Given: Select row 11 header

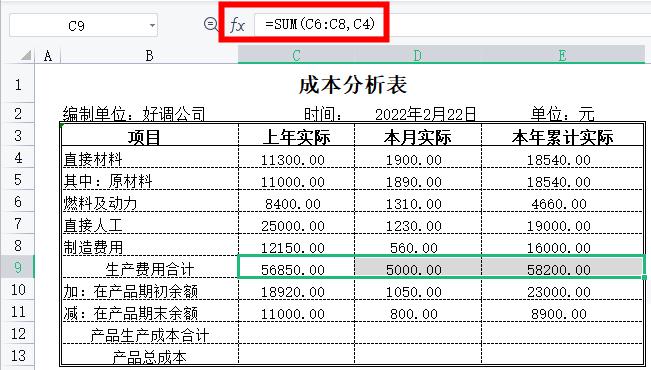Looking at the screenshot, I should click(x=17, y=311).
